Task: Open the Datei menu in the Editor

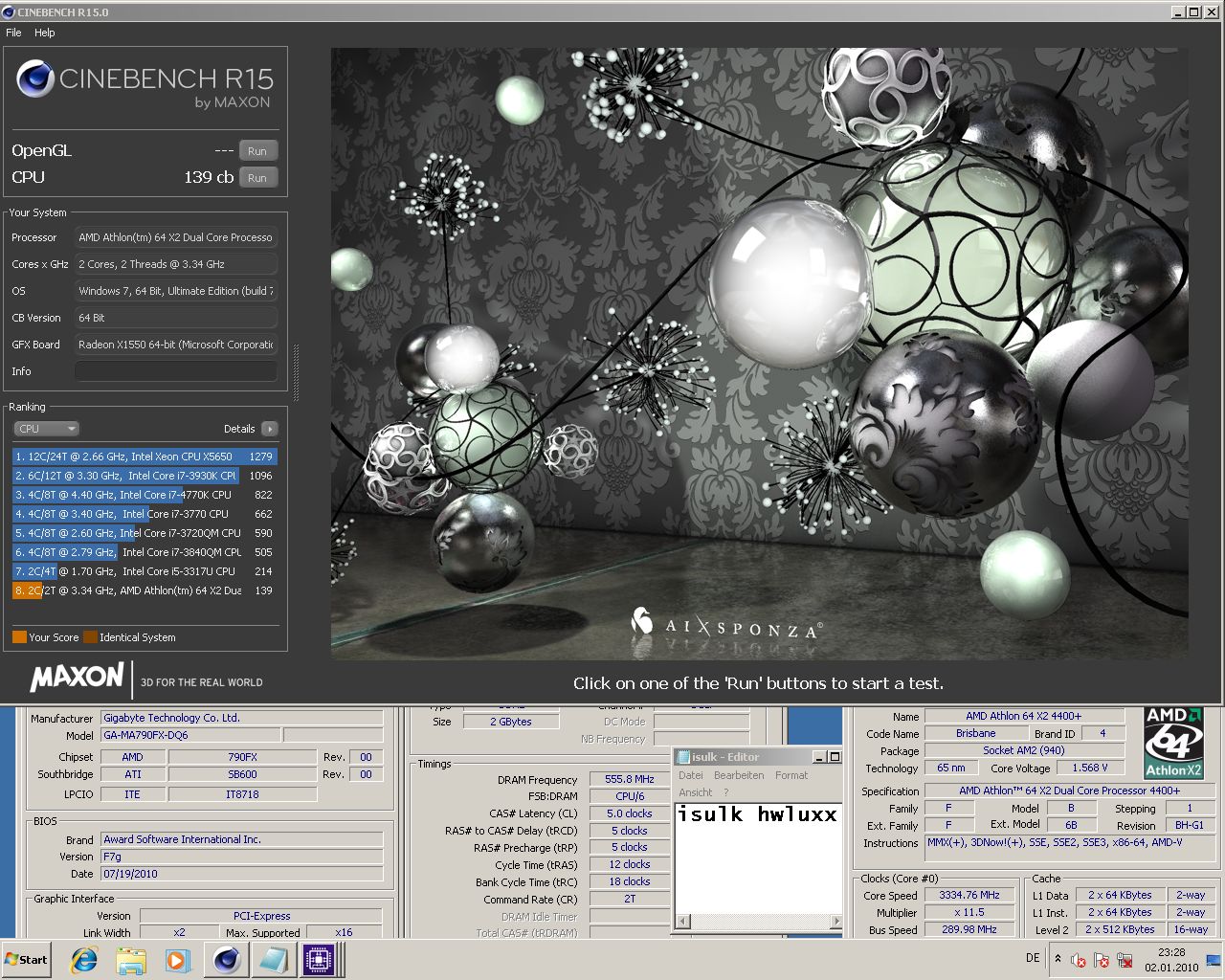Action: coord(690,775)
